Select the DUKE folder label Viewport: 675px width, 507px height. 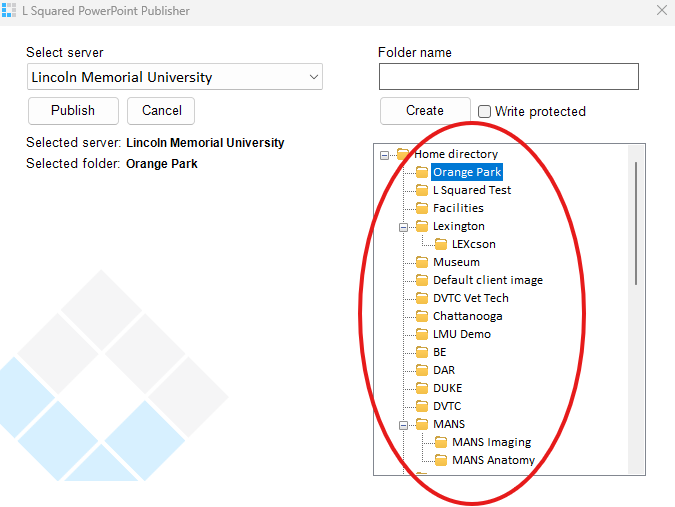coord(448,388)
